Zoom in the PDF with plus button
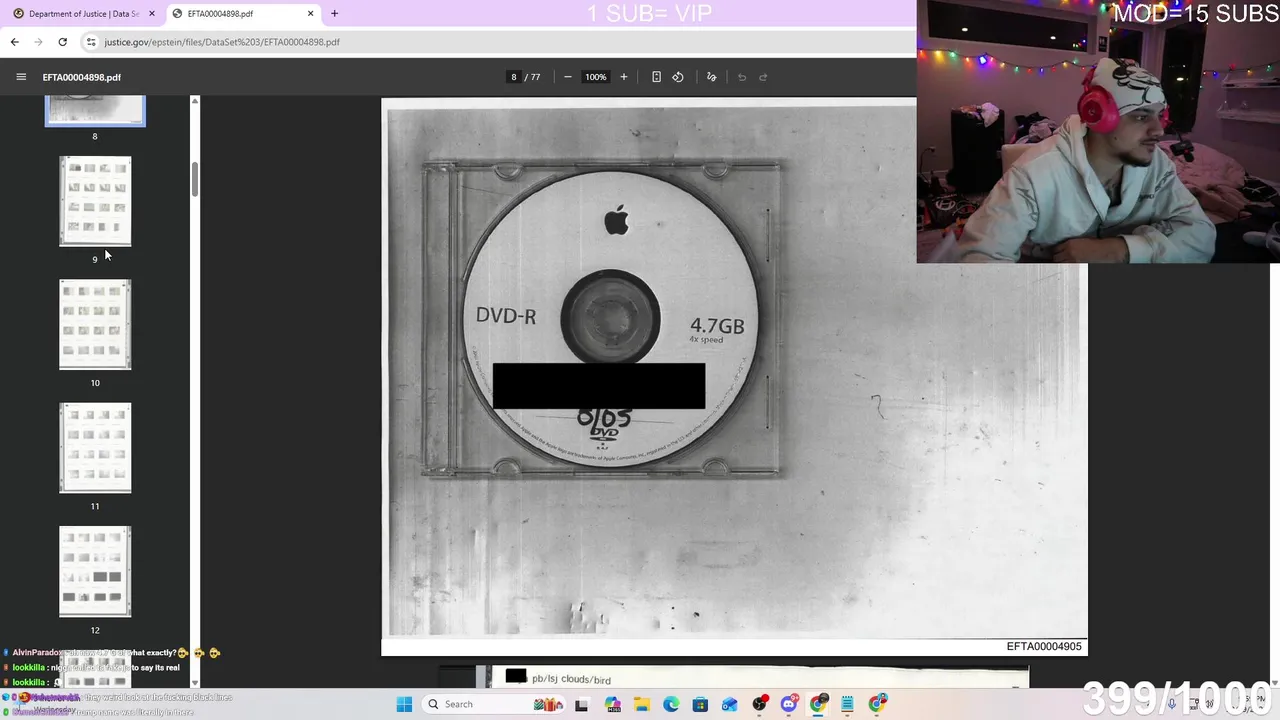 [624, 77]
